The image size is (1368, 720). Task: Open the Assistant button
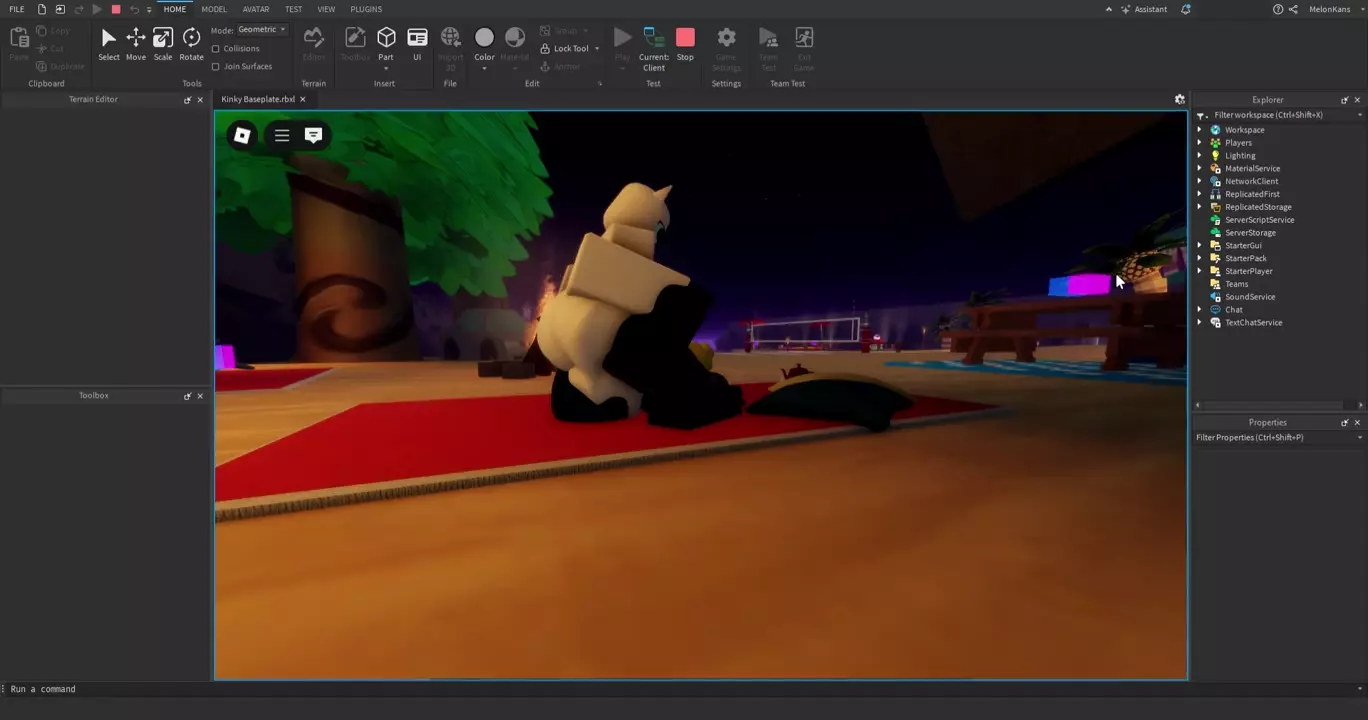[x=1144, y=9]
